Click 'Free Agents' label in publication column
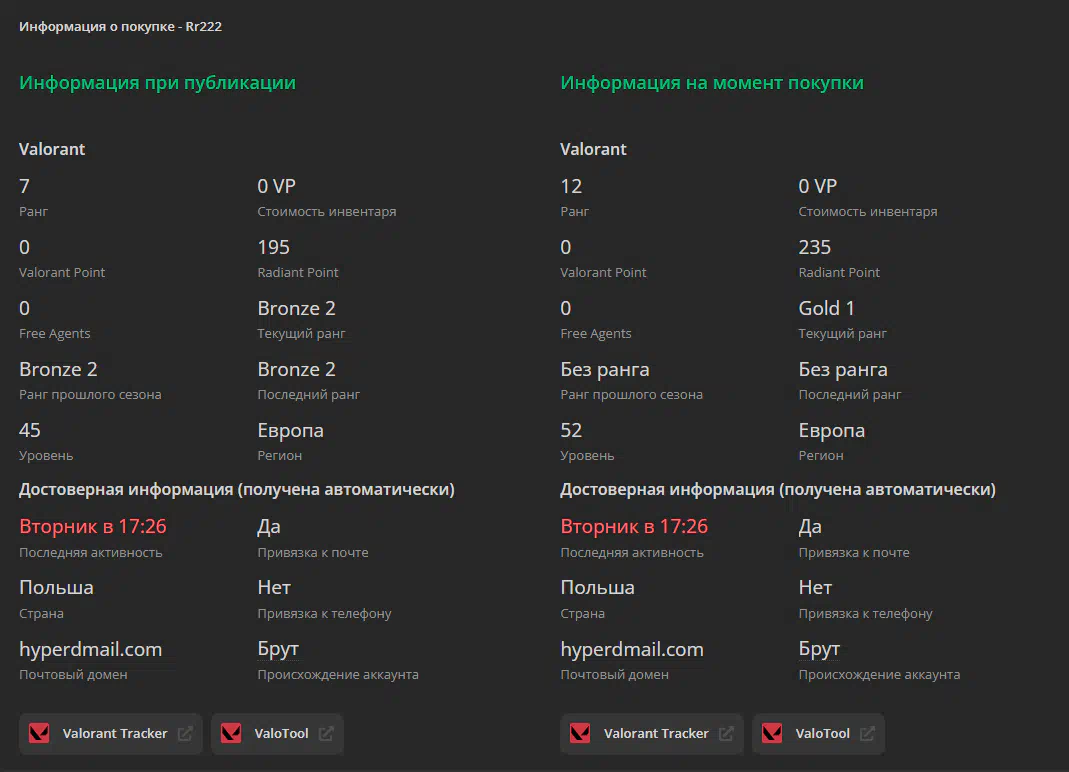1069x772 pixels. coord(55,333)
